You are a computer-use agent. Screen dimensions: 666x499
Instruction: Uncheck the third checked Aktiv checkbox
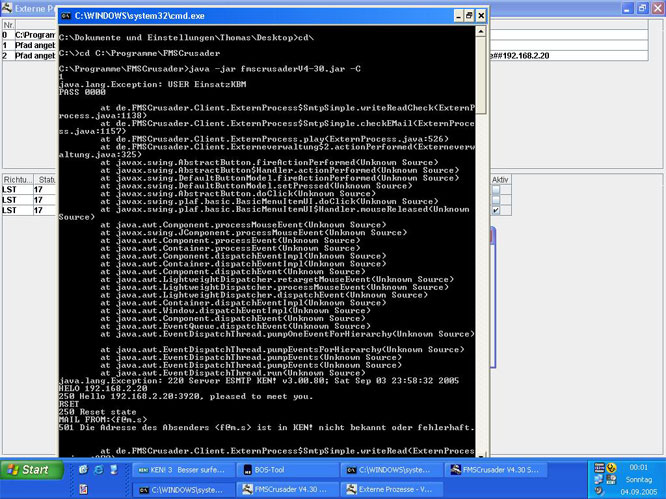click(x=496, y=211)
